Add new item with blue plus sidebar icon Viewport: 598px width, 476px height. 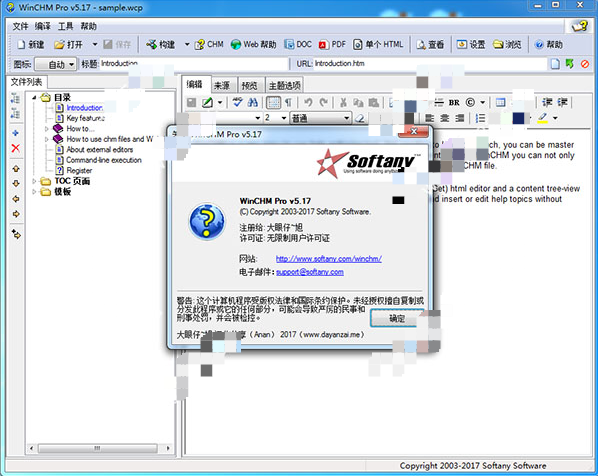(x=16, y=133)
